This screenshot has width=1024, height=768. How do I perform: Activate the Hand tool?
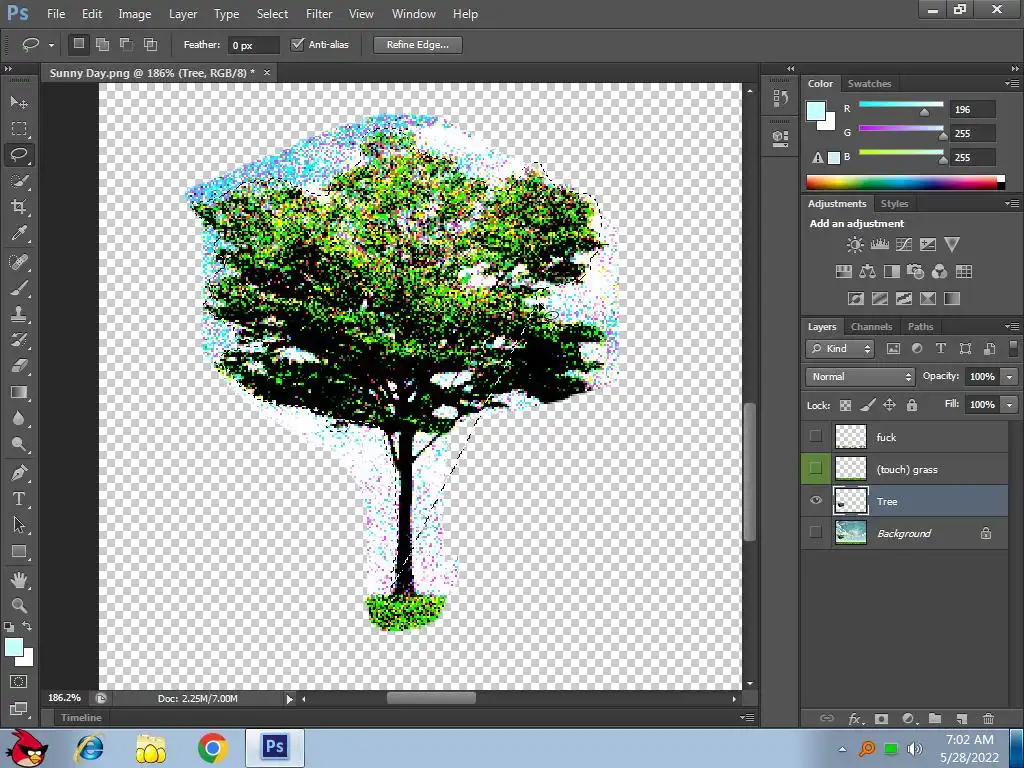19,579
